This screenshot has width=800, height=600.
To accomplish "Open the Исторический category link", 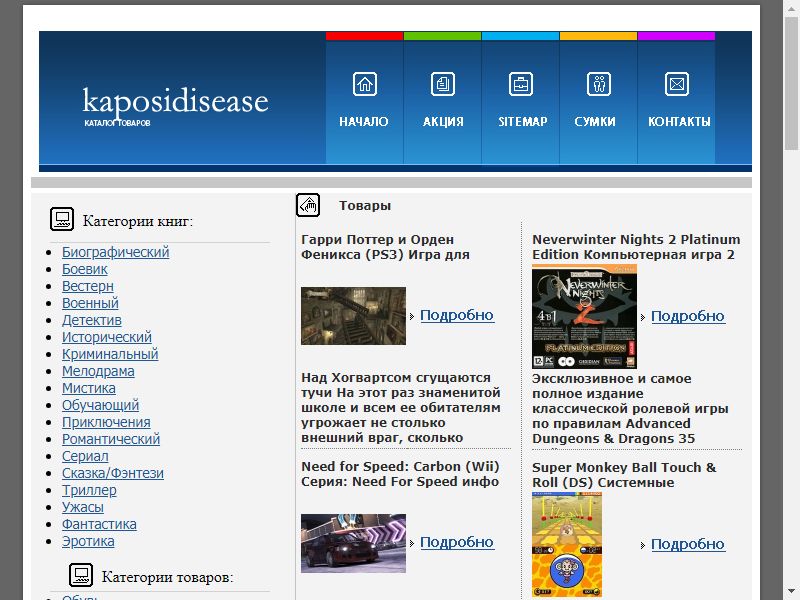I will [107, 337].
